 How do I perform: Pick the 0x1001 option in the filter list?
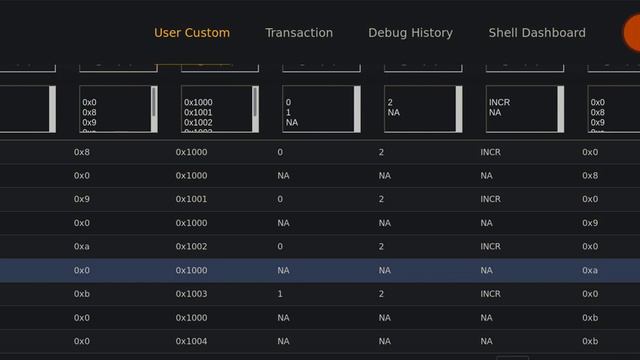(x=198, y=112)
